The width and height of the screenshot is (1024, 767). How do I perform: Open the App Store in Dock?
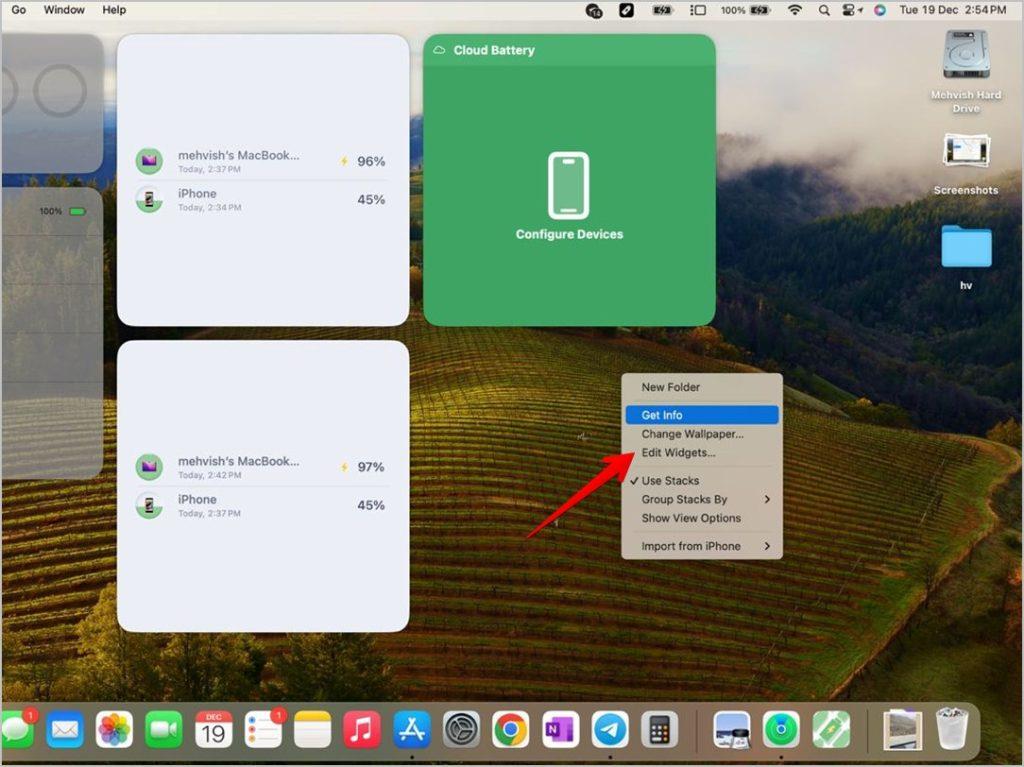click(x=411, y=729)
